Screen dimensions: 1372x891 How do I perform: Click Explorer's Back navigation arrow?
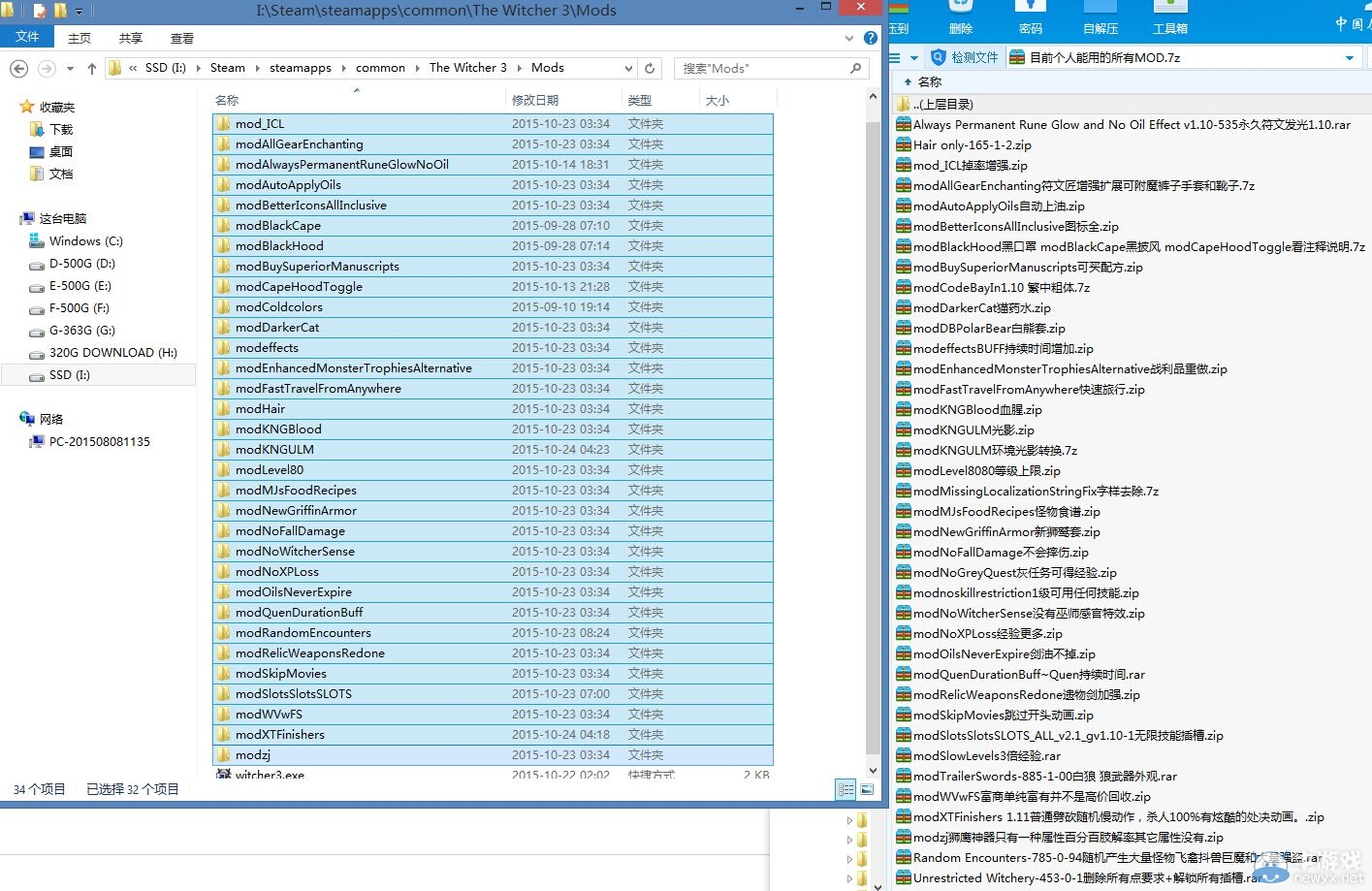[x=18, y=69]
